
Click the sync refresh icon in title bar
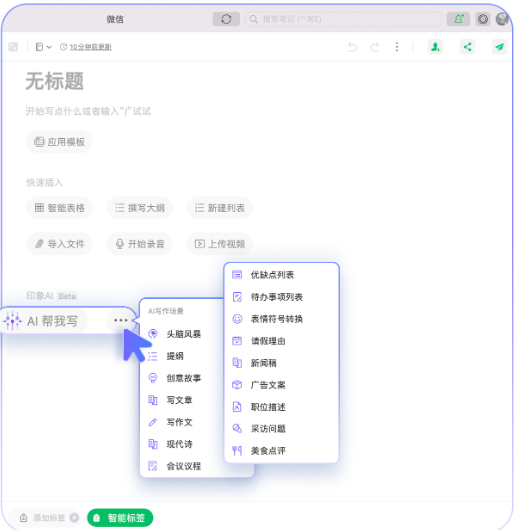(226, 19)
